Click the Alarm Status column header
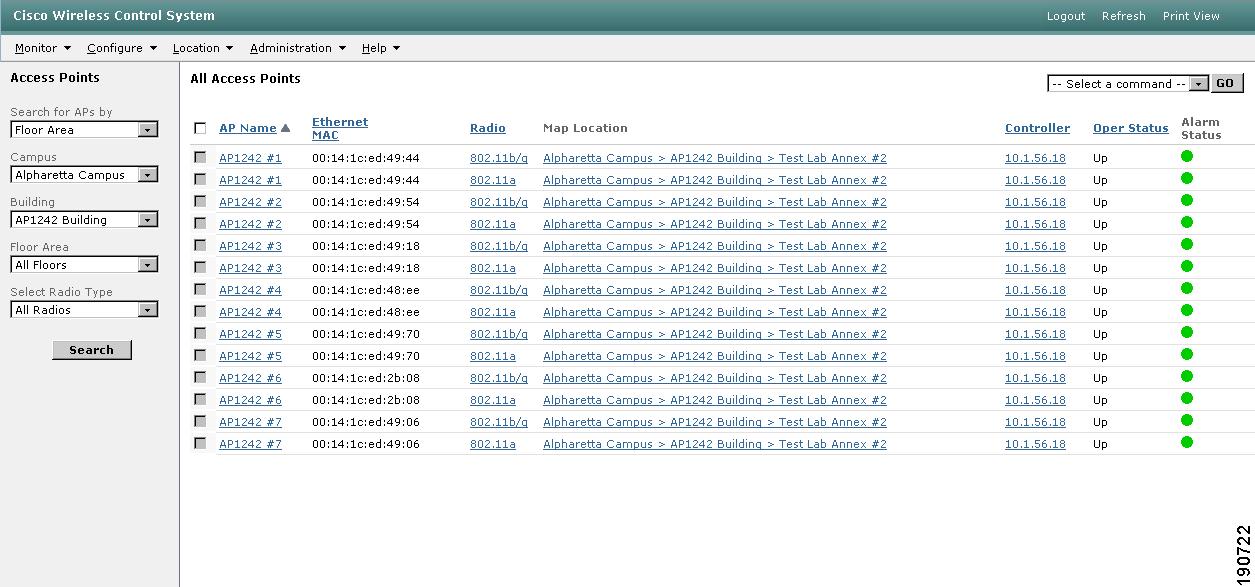Viewport: 1255px width, 587px height. [1201, 128]
